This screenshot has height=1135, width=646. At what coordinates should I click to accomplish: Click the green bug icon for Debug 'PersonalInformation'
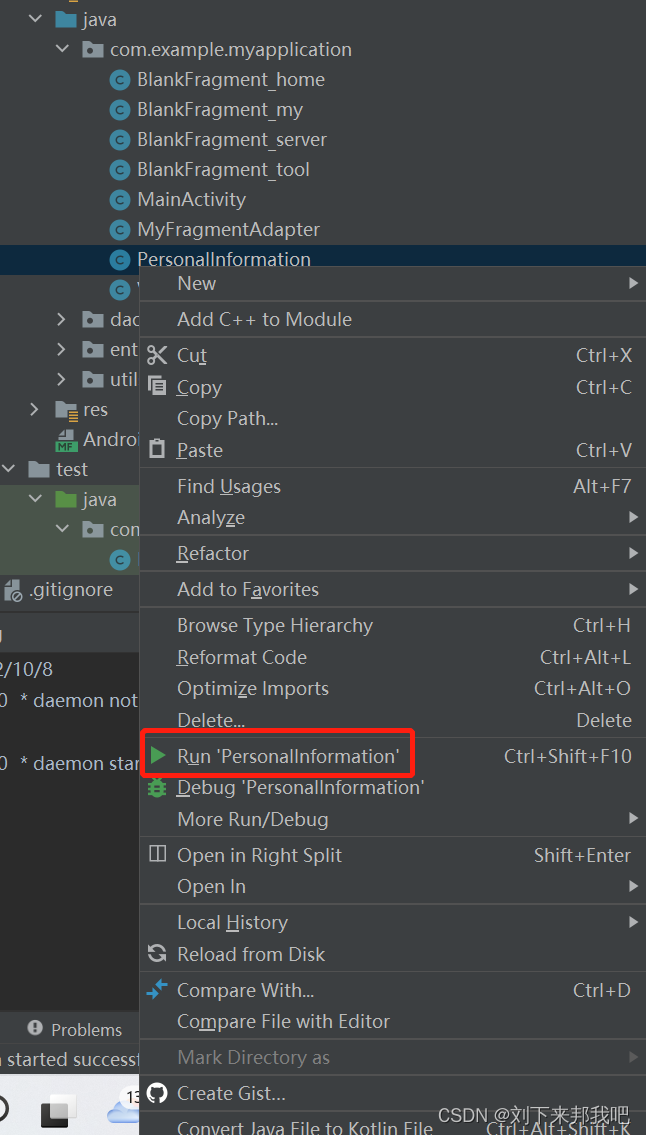pos(157,788)
